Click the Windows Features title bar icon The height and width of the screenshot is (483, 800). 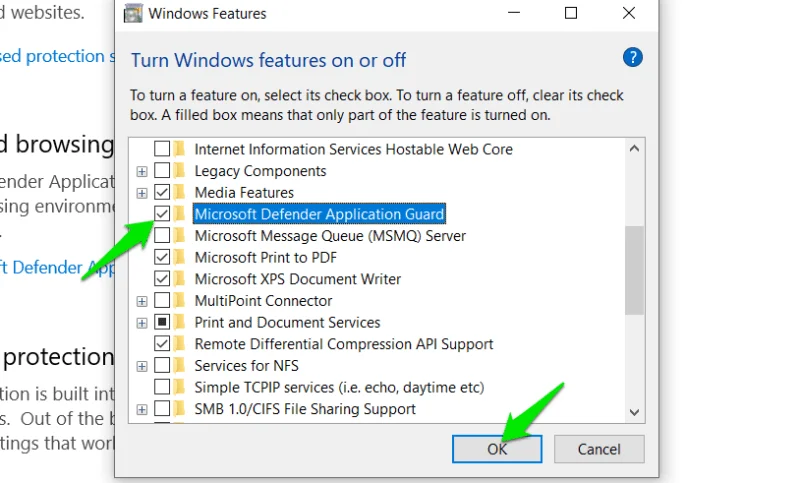coord(133,13)
